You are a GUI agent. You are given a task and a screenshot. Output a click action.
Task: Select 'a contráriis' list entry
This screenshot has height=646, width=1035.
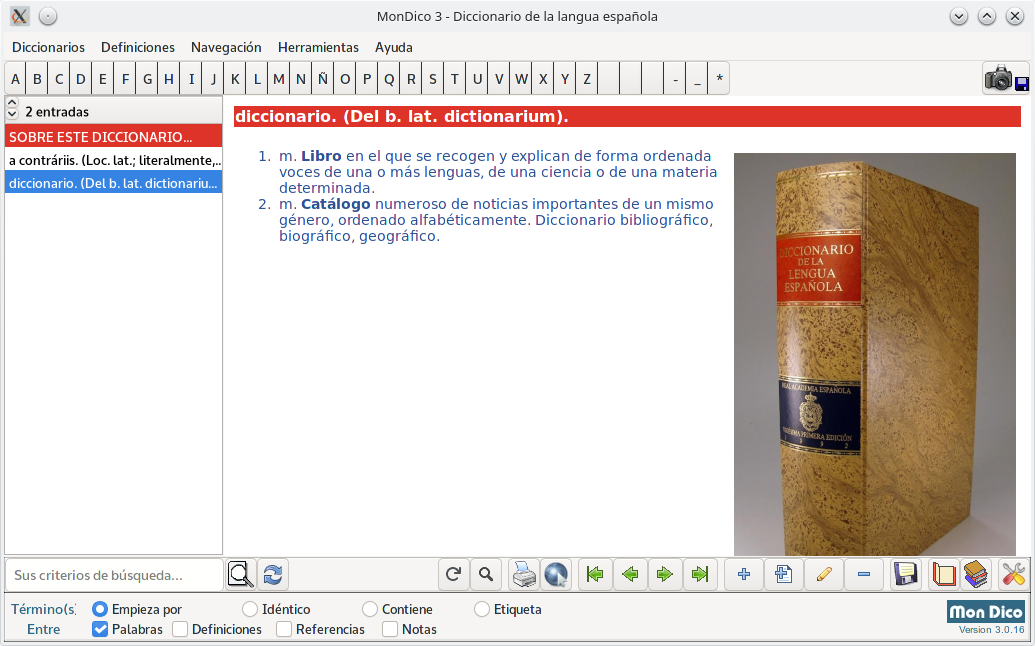click(114, 160)
